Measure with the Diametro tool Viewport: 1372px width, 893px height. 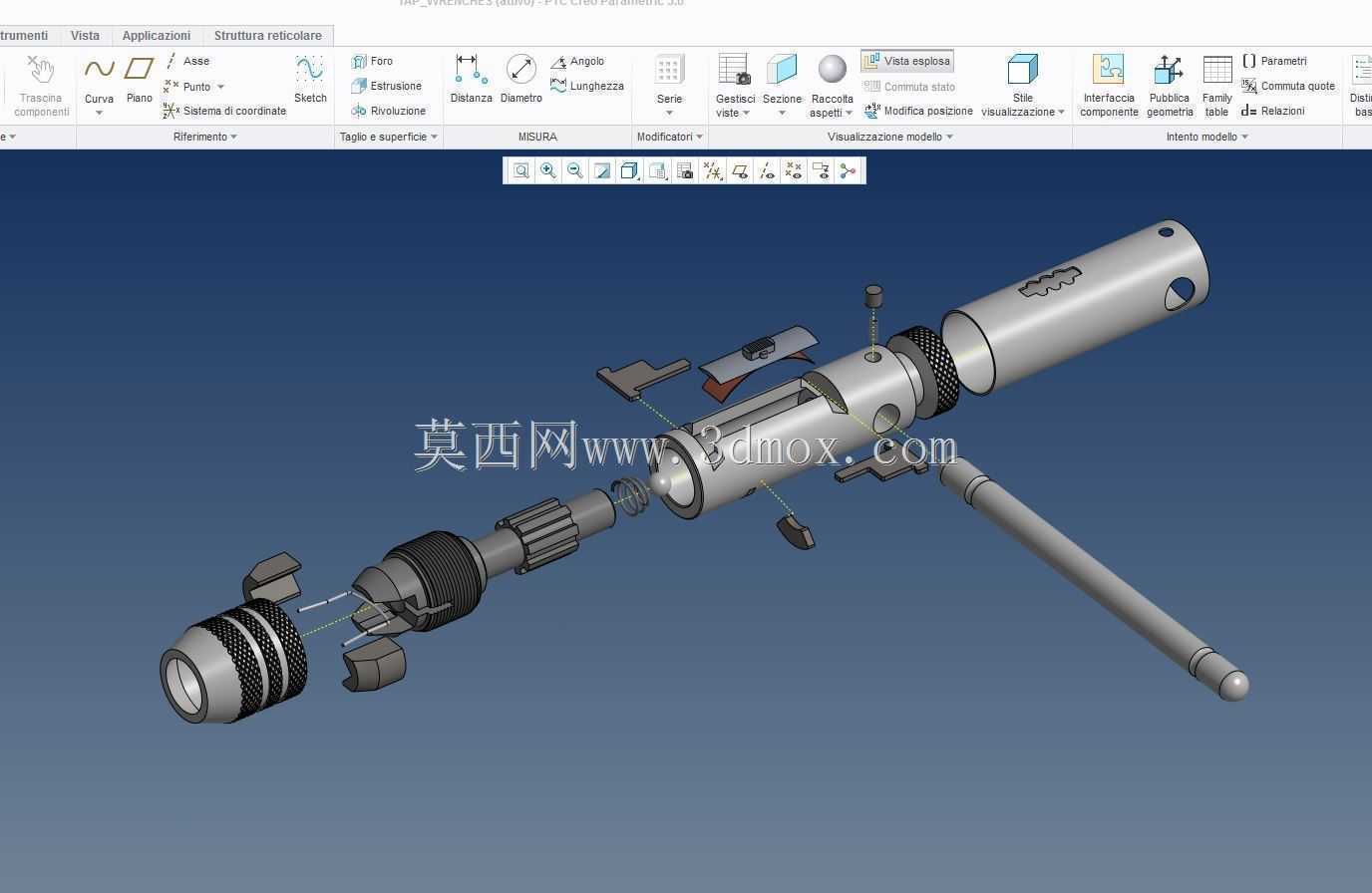click(521, 79)
